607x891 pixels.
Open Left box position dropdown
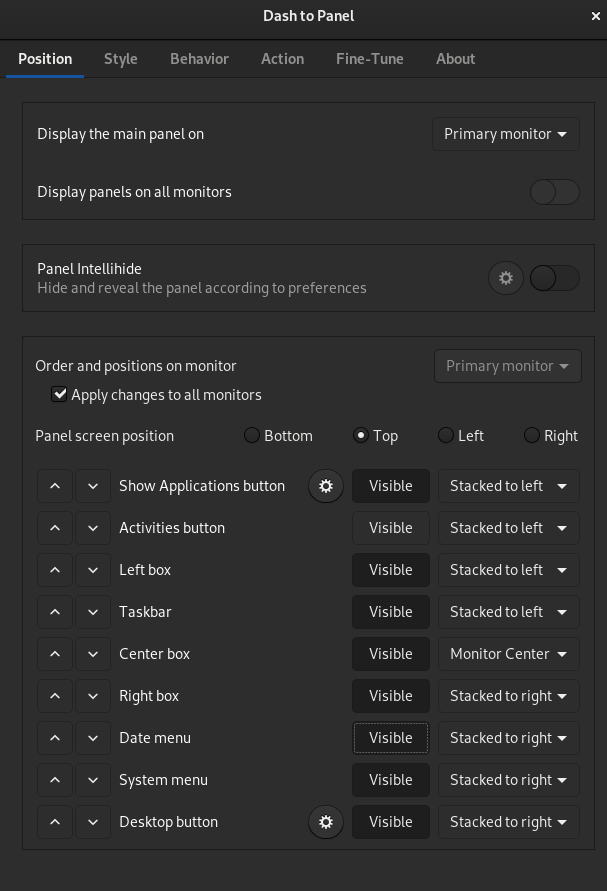pyautogui.click(x=509, y=570)
